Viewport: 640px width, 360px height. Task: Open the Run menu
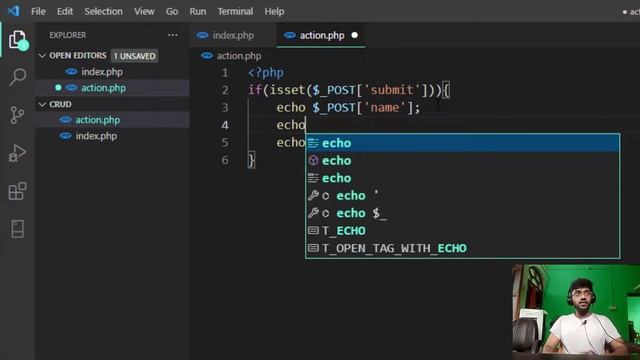tap(198, 11)
